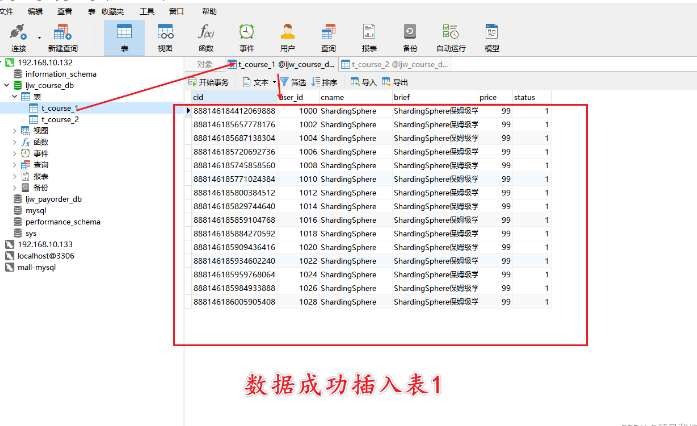This screenshot has width=697, height=426.
Task: Open the Text view dropdown
Action: (x=260, y=82)
